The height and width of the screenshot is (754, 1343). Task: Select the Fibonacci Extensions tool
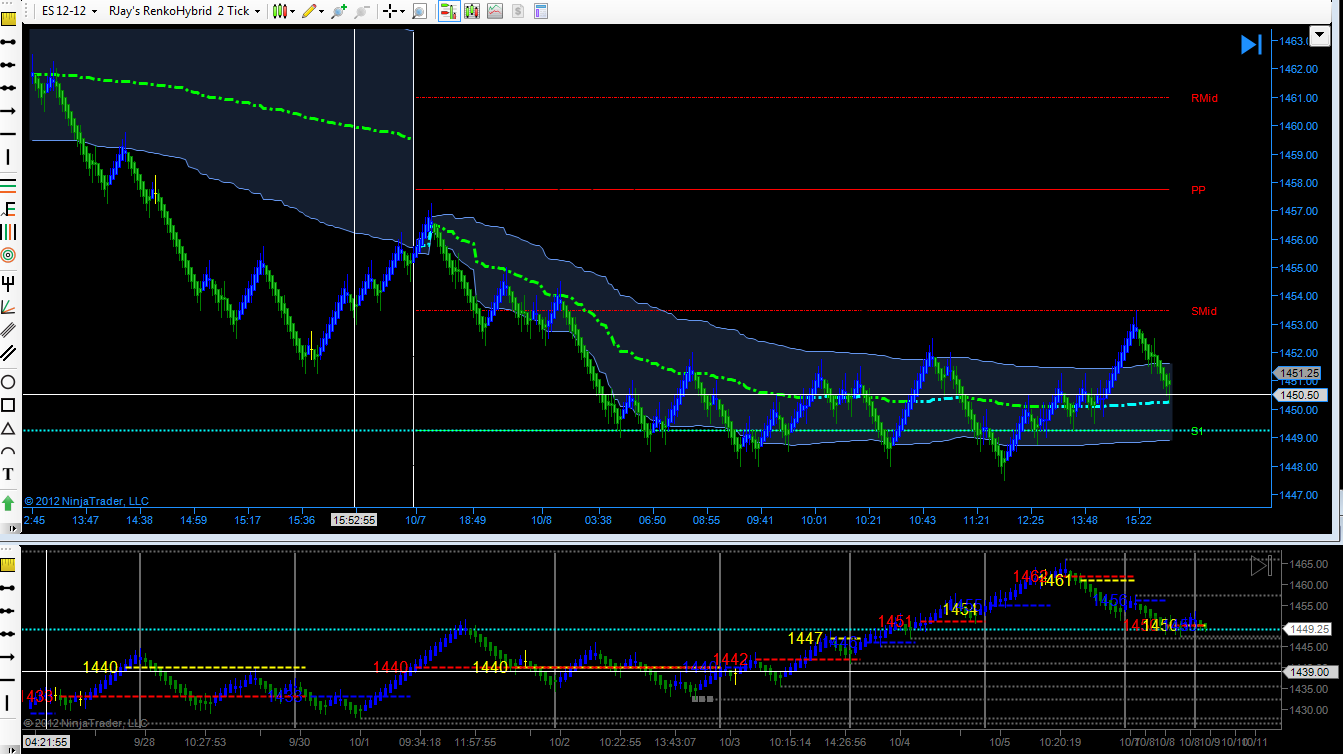[8, 208]
